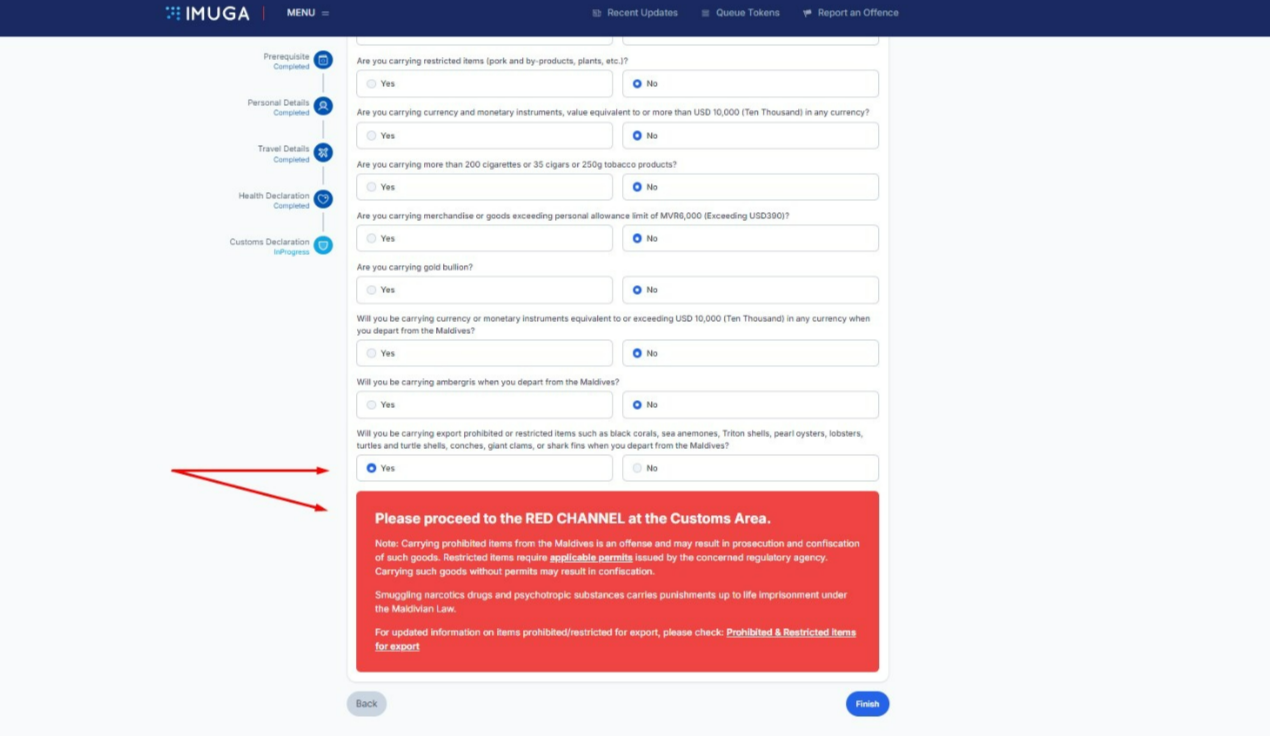Click the RED CHANNEL warning heading
The image size is (1270, 736).
pyautogui.click(x=573, y=518)
